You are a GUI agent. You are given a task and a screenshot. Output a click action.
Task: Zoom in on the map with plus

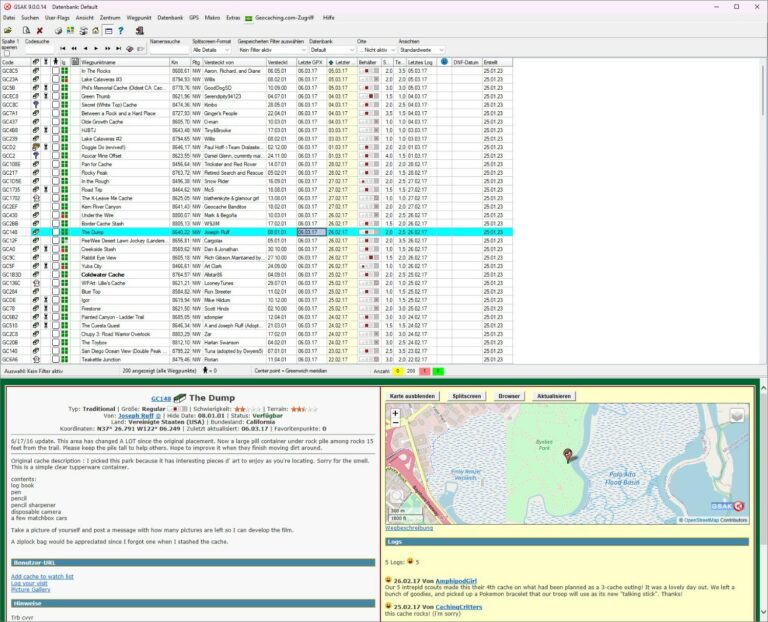coord(395,413)
